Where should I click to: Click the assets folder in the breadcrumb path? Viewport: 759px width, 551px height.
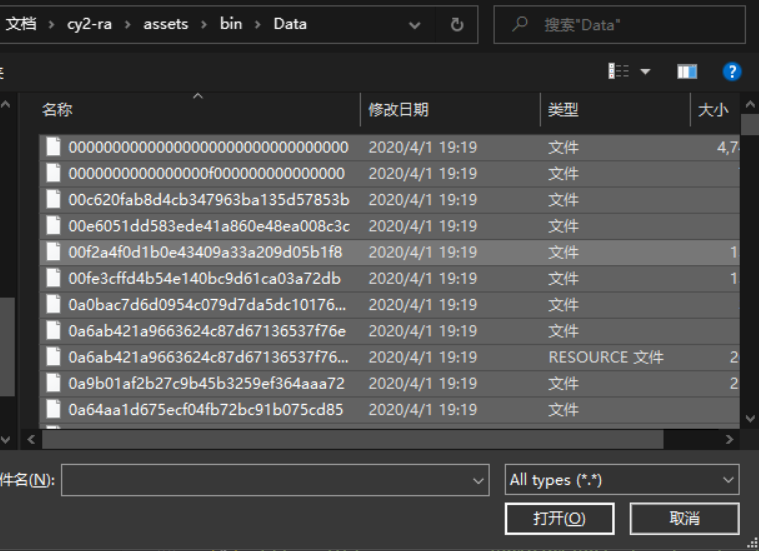tap(165, 24)
